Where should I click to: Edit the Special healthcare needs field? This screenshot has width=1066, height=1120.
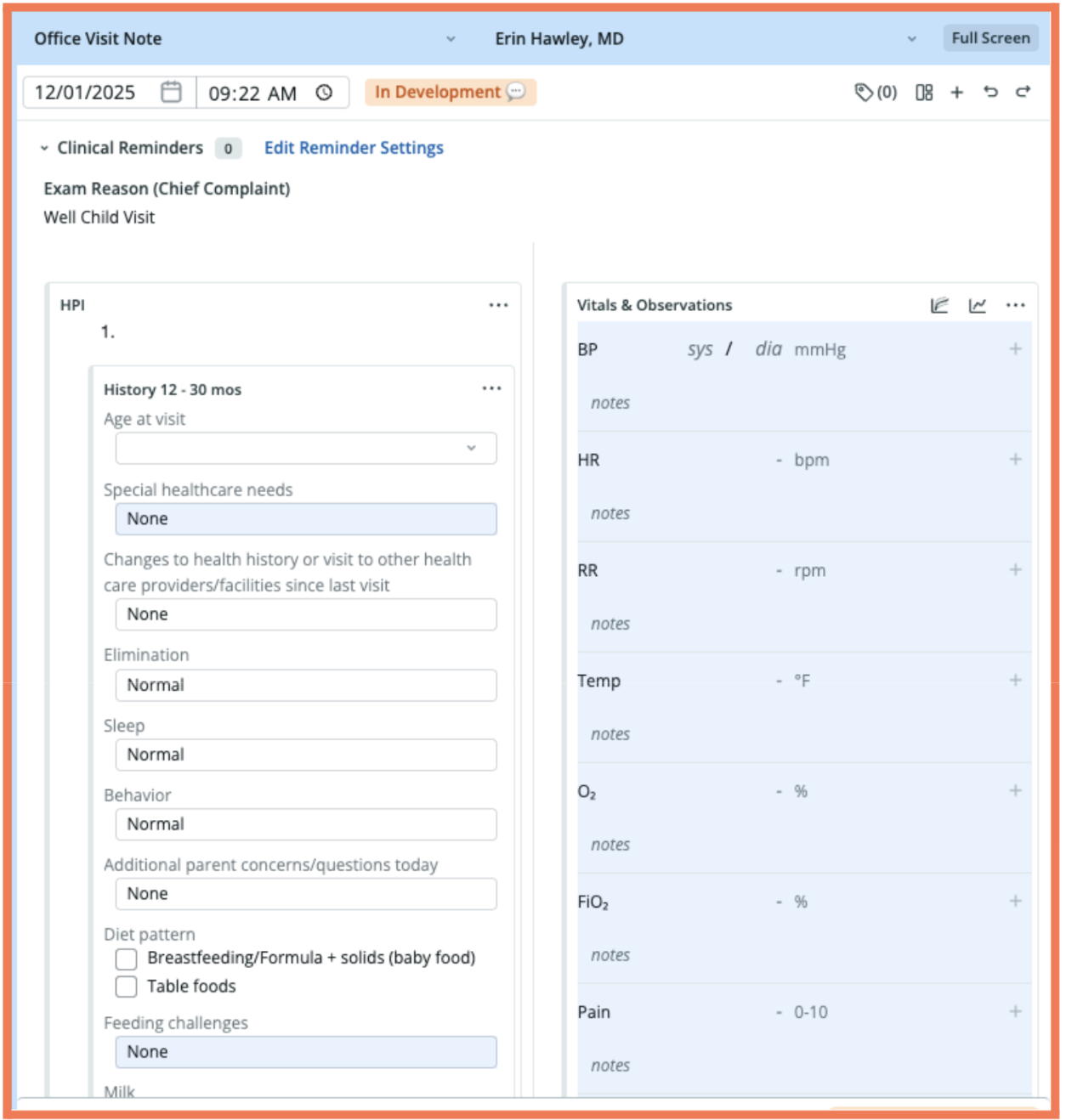point(306,519)
